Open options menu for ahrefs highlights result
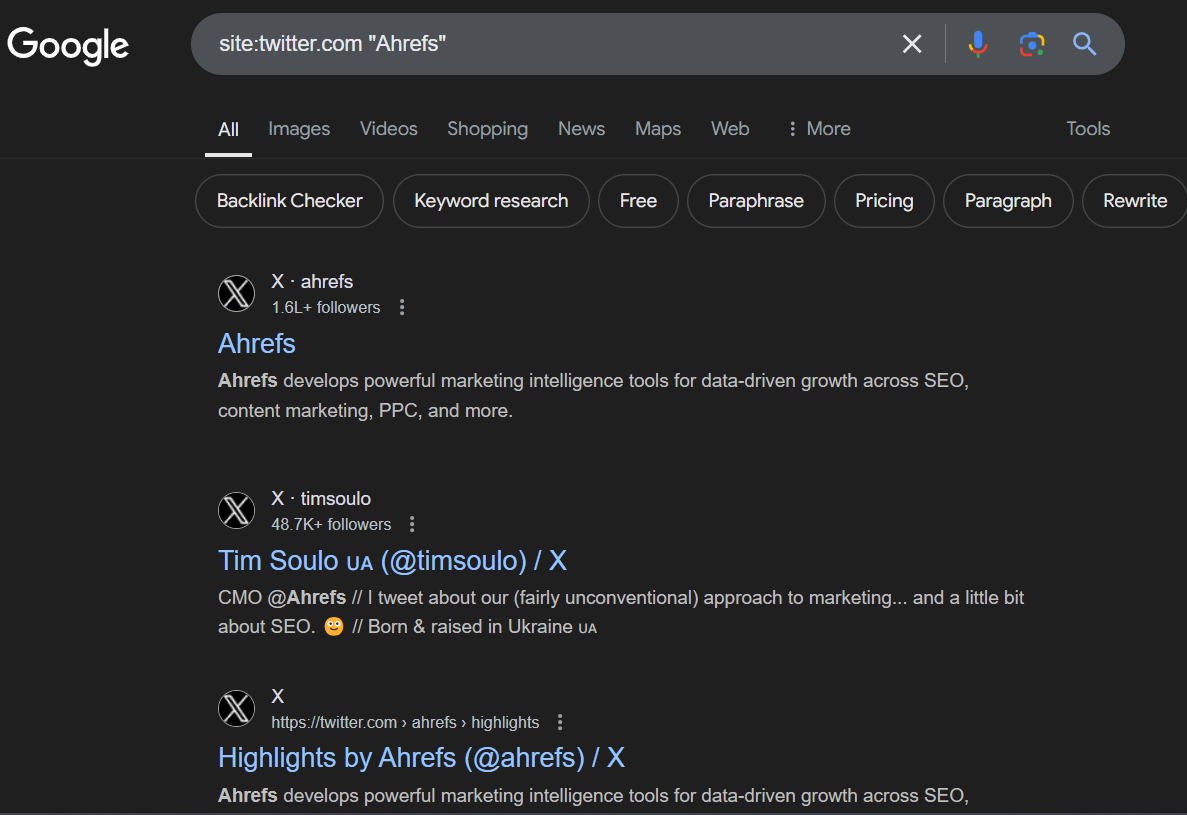The image size is (1187, 815). click(560, 722)
